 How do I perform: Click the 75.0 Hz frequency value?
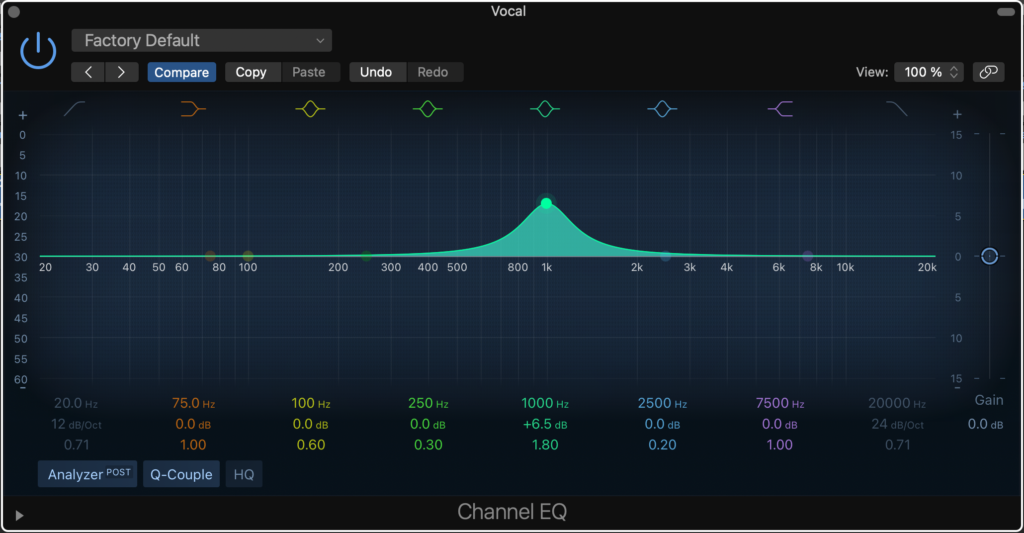click(x=193, y=403)
